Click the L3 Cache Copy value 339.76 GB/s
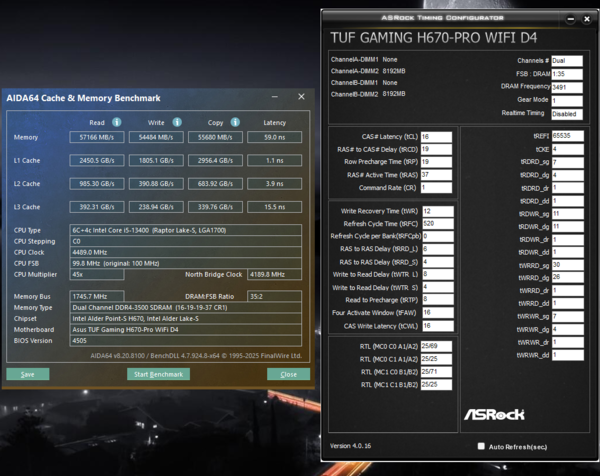Image resolution: width=600 pixels, height=476 pixels. [215, 207]
